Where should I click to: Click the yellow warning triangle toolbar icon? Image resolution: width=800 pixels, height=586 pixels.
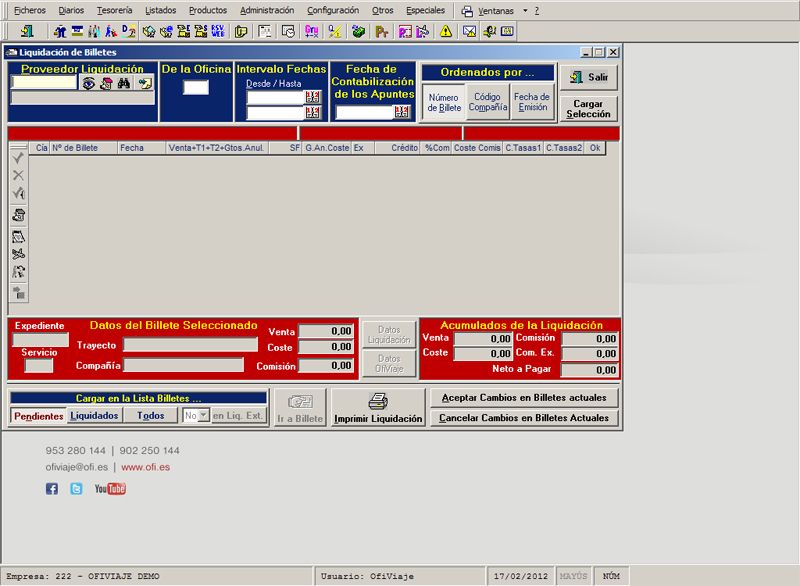tap(446, 31)
